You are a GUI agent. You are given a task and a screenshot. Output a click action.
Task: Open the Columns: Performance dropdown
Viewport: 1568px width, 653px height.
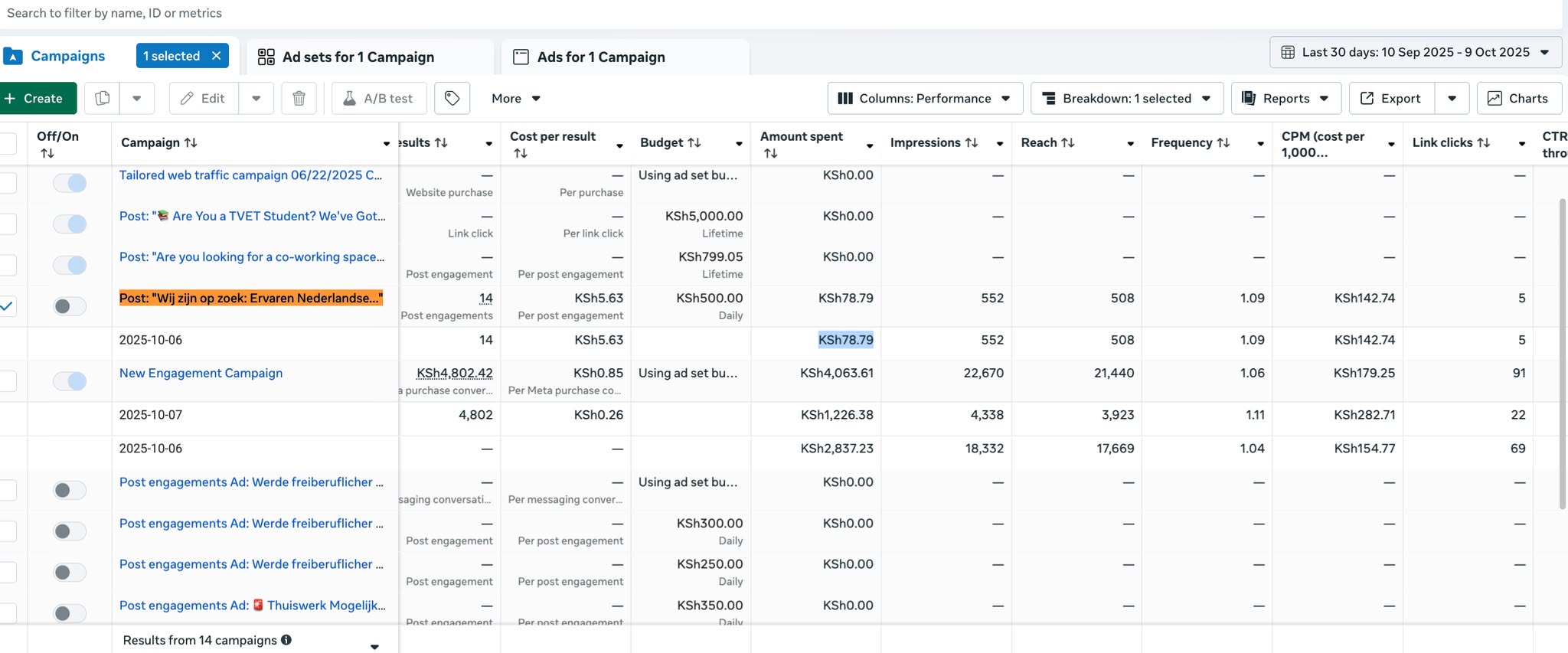924,98
